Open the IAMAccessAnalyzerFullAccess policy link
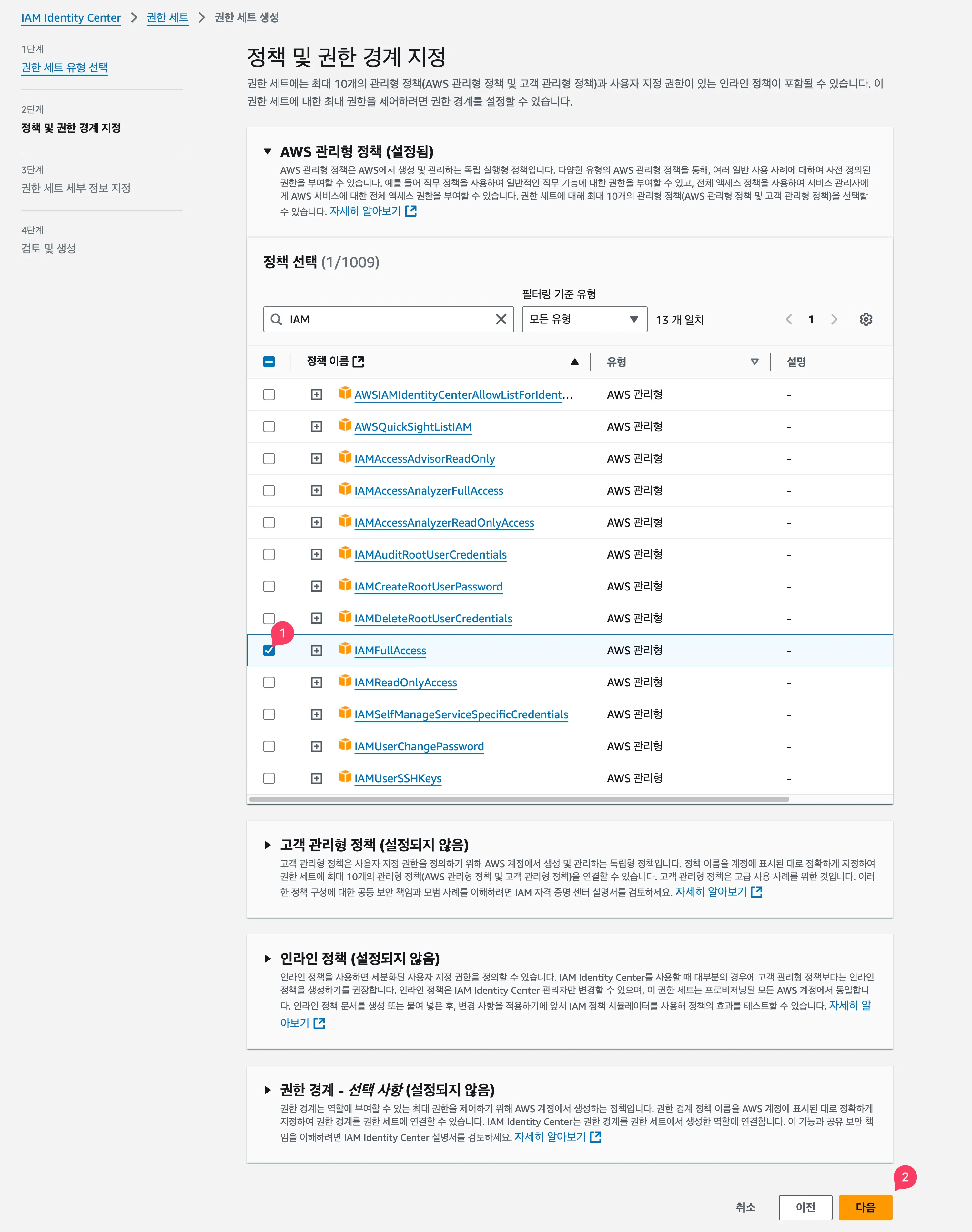972x1232 pixels. point(429,491)
